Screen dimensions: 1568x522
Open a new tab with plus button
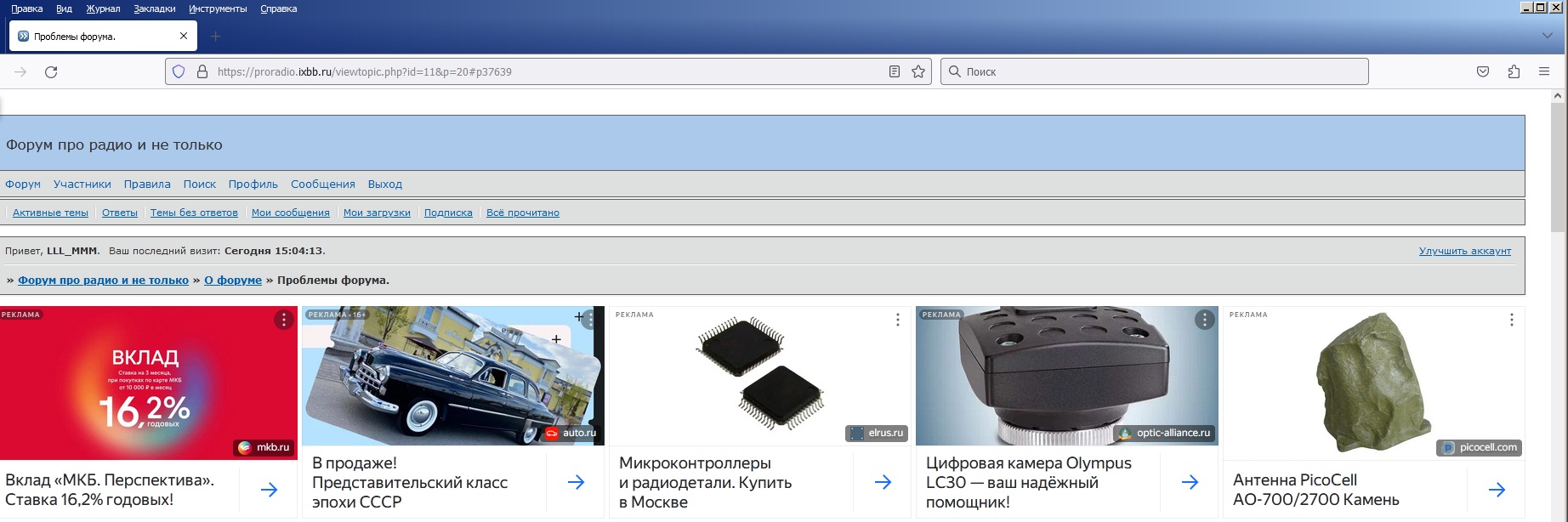pos(215,36)
